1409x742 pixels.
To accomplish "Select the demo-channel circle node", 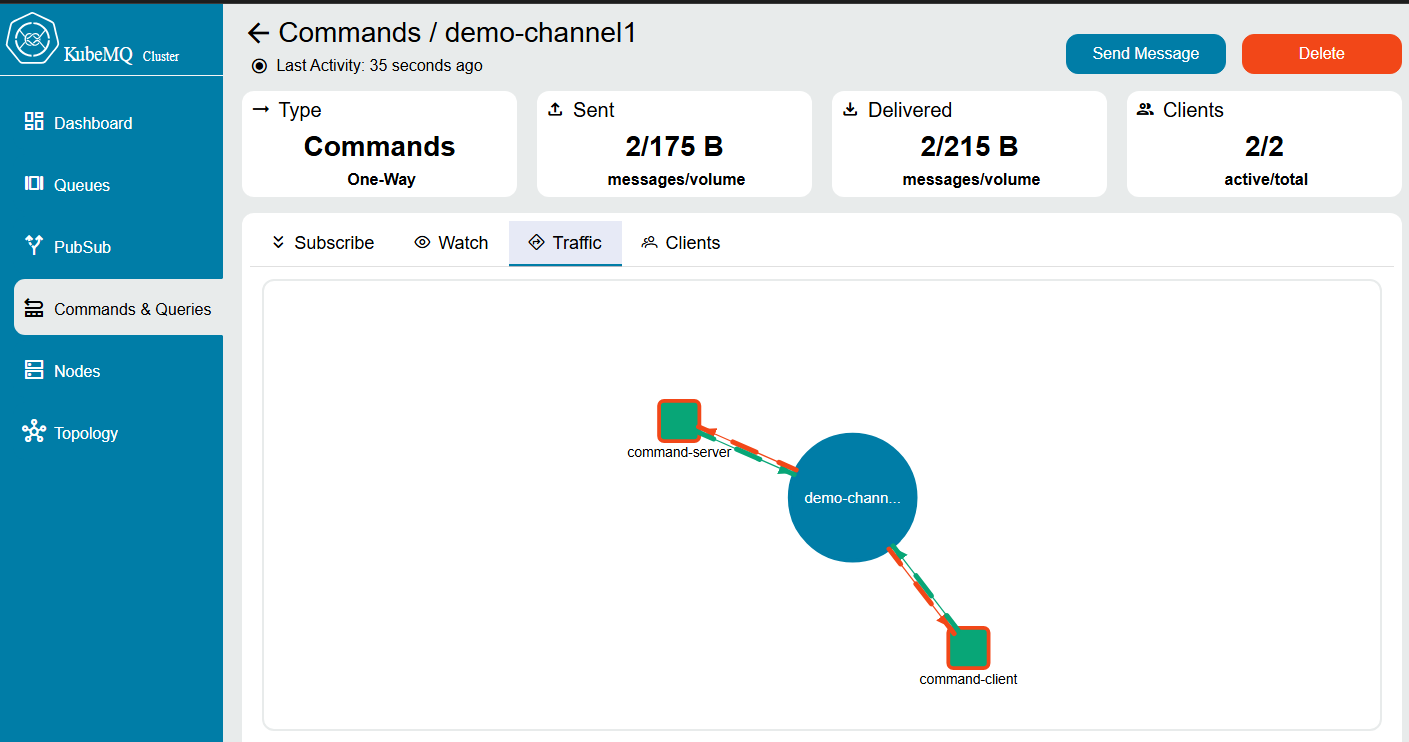I will coord(852,497).
